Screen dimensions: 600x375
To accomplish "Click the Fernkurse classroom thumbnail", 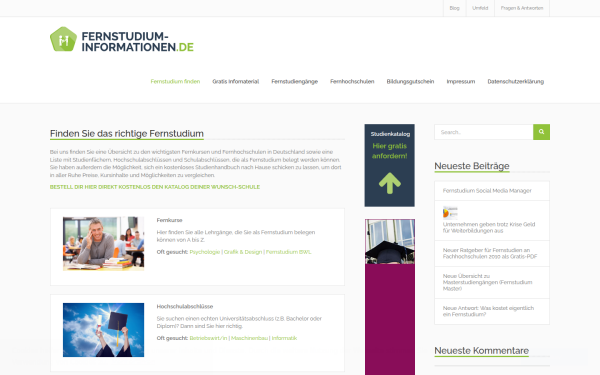I will tap(103, 244).
